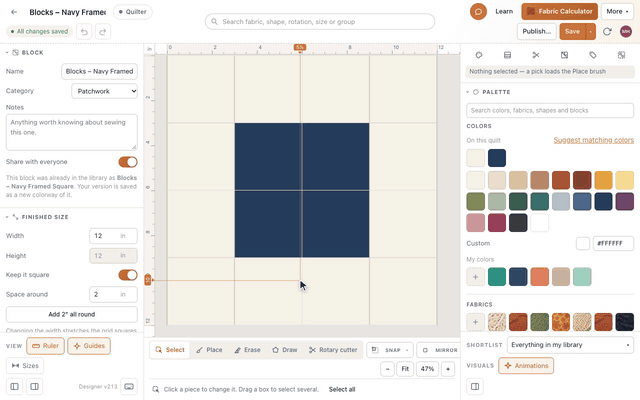
Task: Toggle Animations visuals
Action: point(526,366)
